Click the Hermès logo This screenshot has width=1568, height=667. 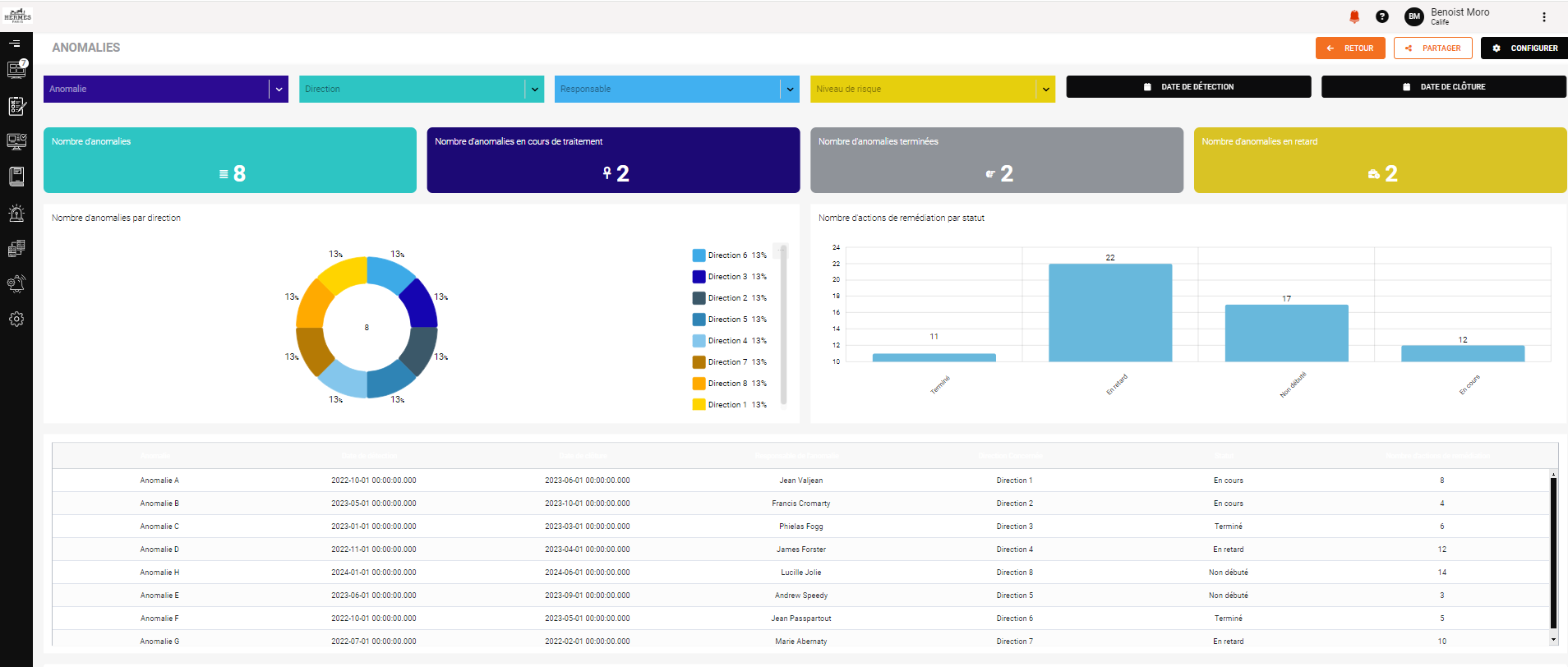point(17,16)
